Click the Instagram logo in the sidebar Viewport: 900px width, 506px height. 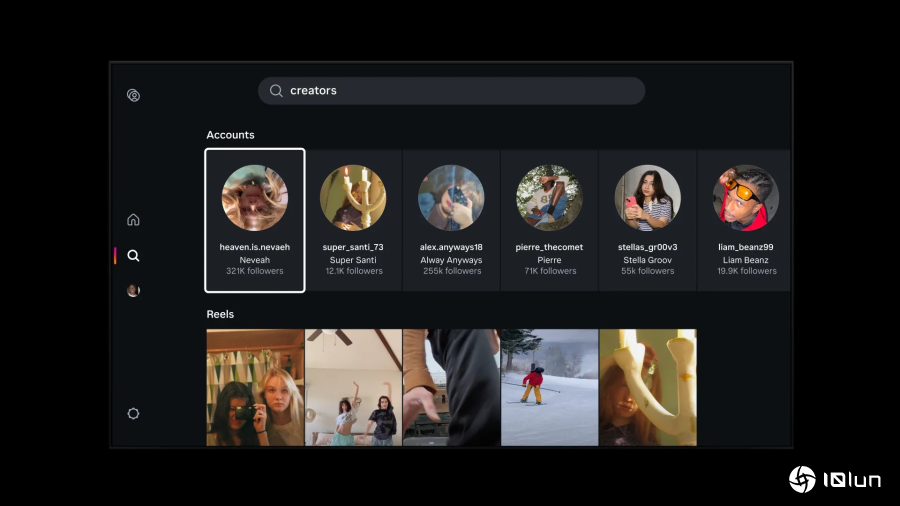click(x=133, y=96)
